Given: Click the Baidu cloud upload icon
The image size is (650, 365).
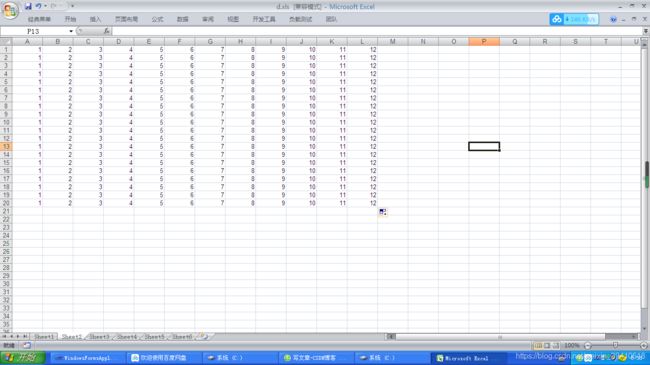Looking at the screenshot, I should click(x=557, y=19).
